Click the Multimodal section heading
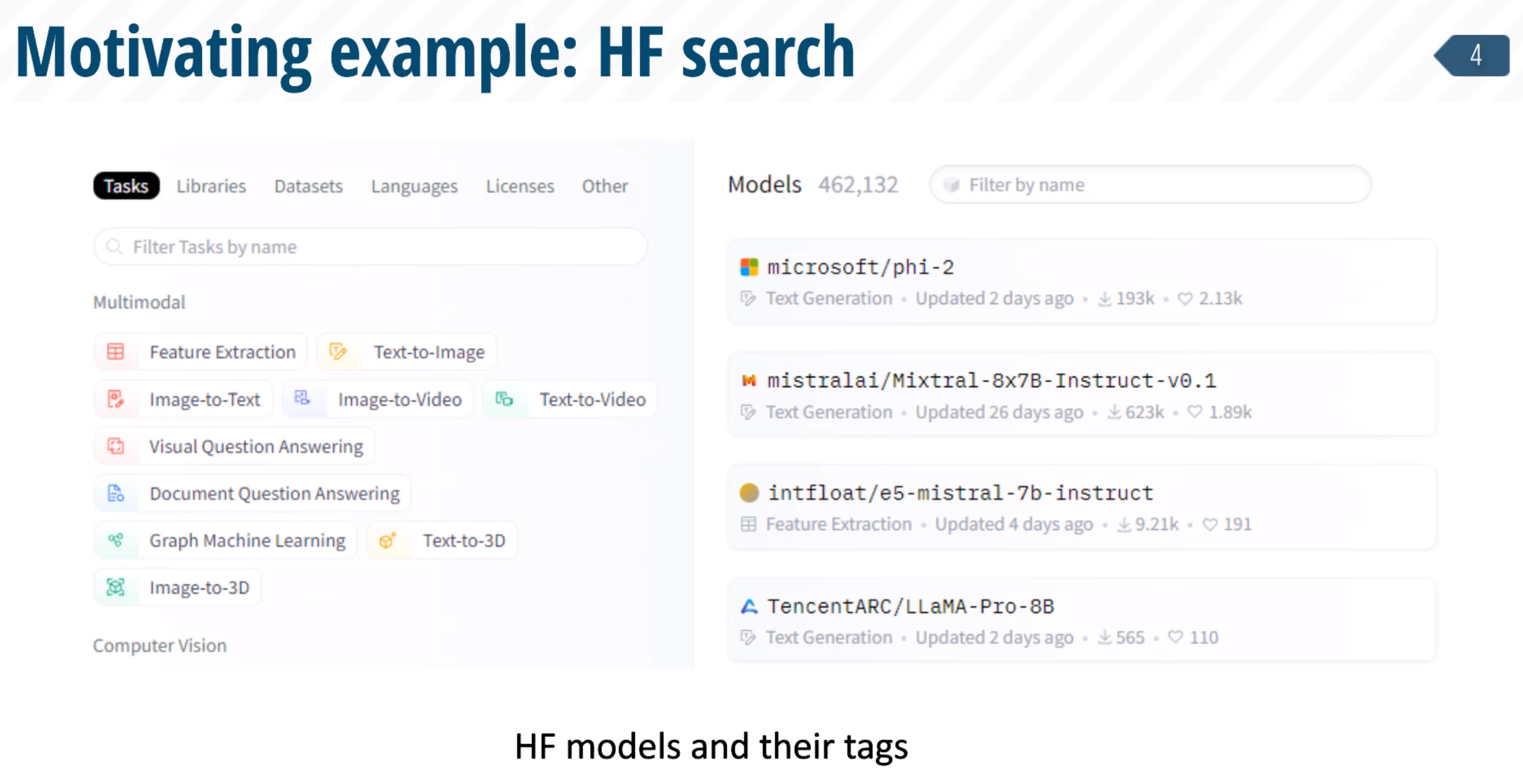1523x784 pixels. click(x=139, y=302)
